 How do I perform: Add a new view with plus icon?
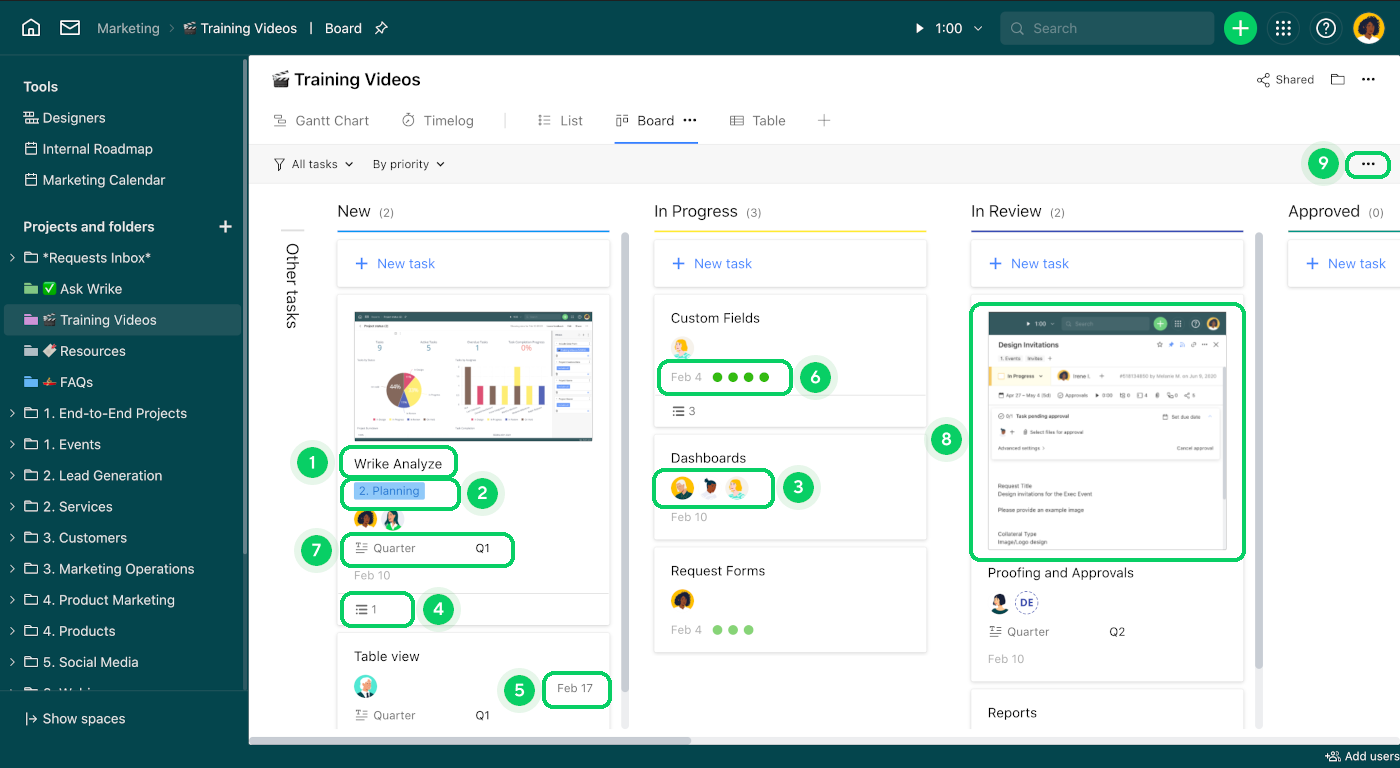click(x=824, y=120)
